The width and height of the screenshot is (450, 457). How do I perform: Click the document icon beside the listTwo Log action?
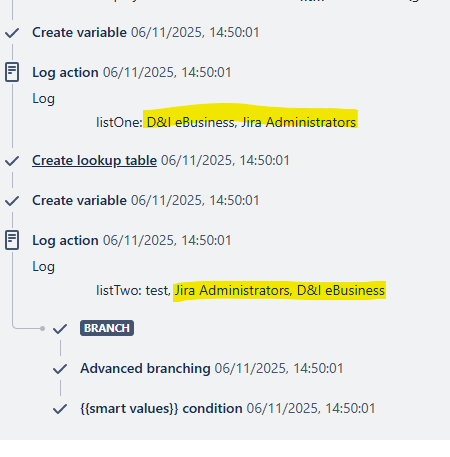coord(12,240)
